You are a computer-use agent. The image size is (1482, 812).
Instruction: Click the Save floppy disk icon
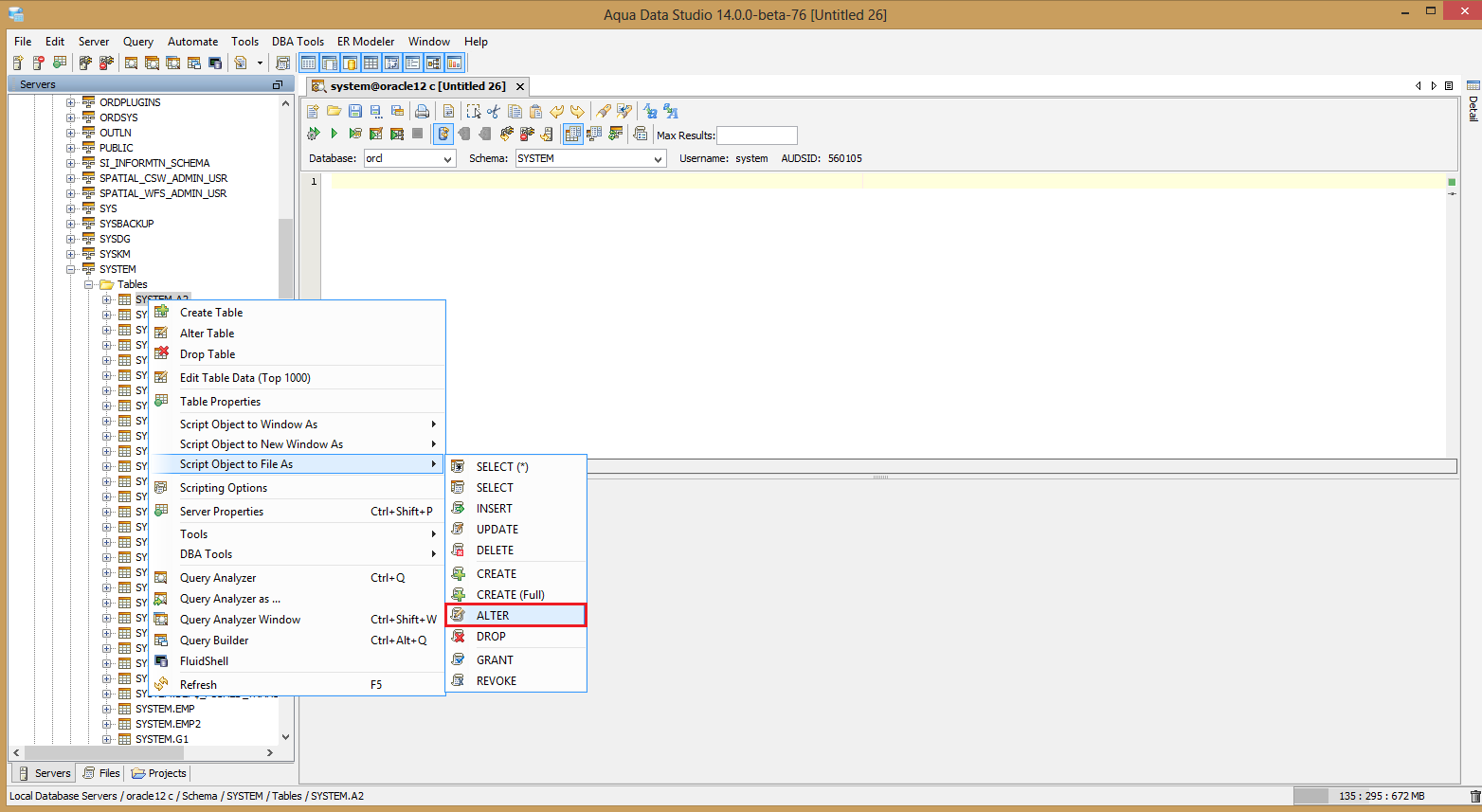click(355, 111)
